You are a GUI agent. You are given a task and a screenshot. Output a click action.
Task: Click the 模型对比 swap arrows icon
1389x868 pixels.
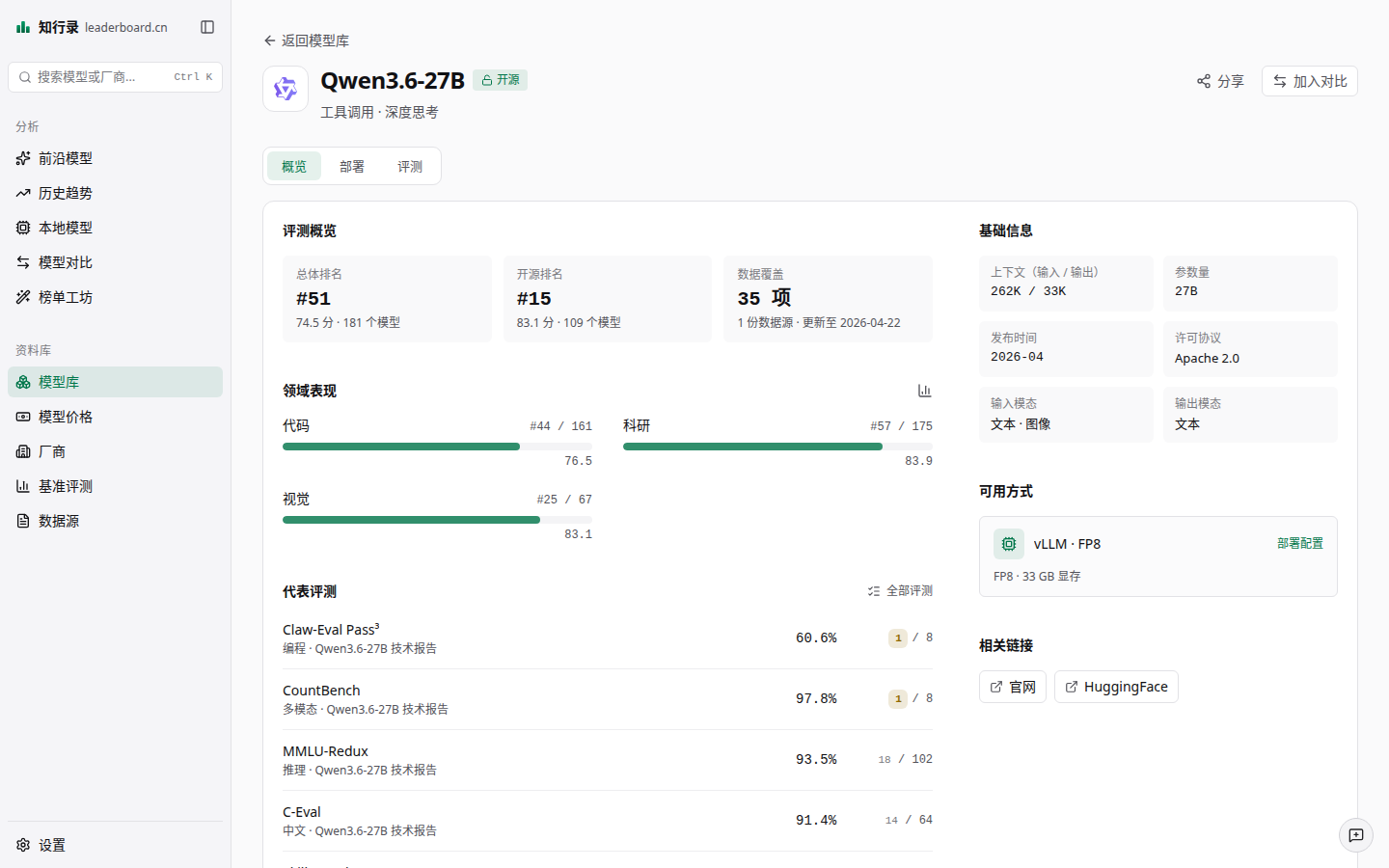[x=23, y=262]
